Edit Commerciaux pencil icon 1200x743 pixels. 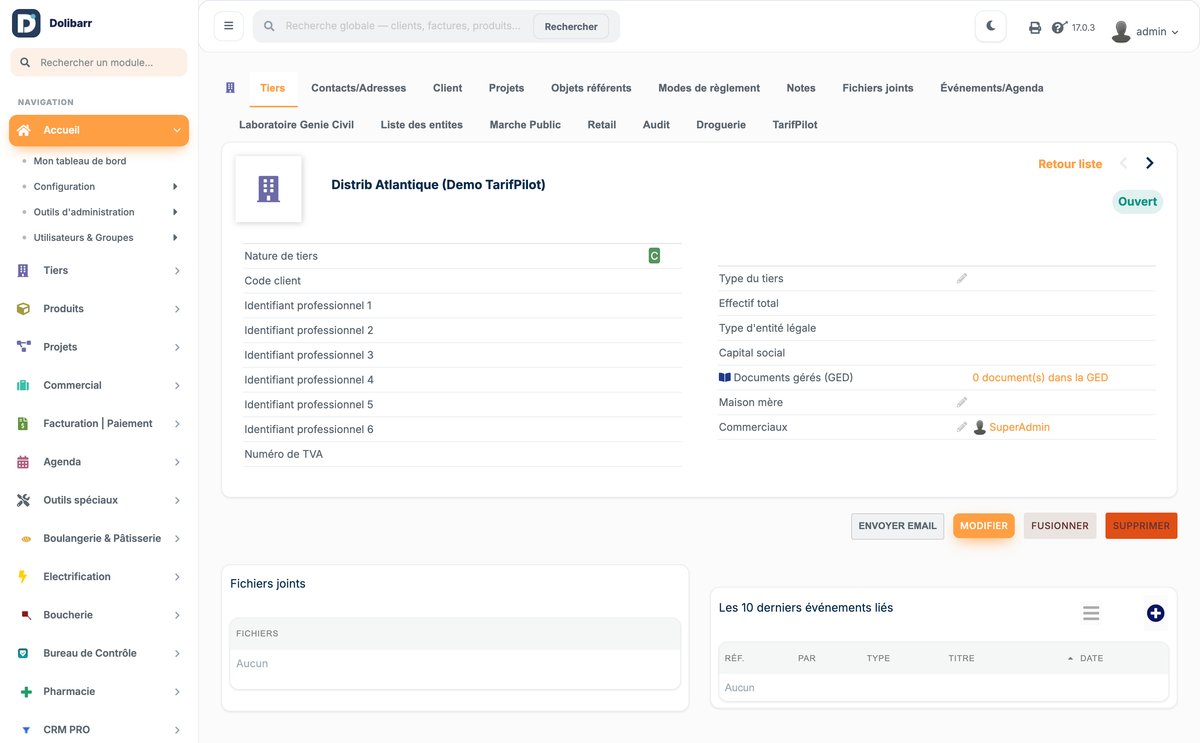pyautogui.click(x=962, y=427)
